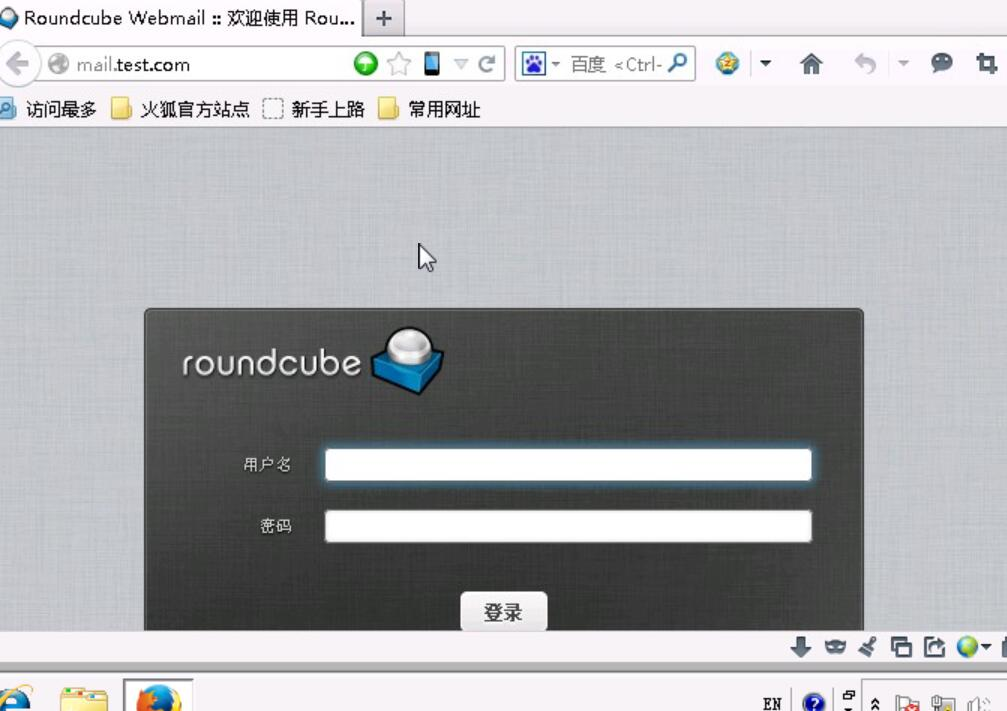Click the star badge toolbar icon
The image size is (1007, 711).
(727, 63)
